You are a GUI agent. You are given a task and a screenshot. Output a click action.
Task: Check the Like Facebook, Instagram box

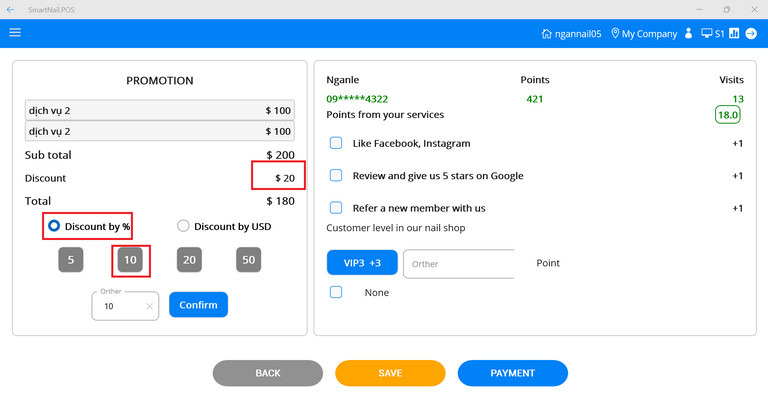(336, 143)
